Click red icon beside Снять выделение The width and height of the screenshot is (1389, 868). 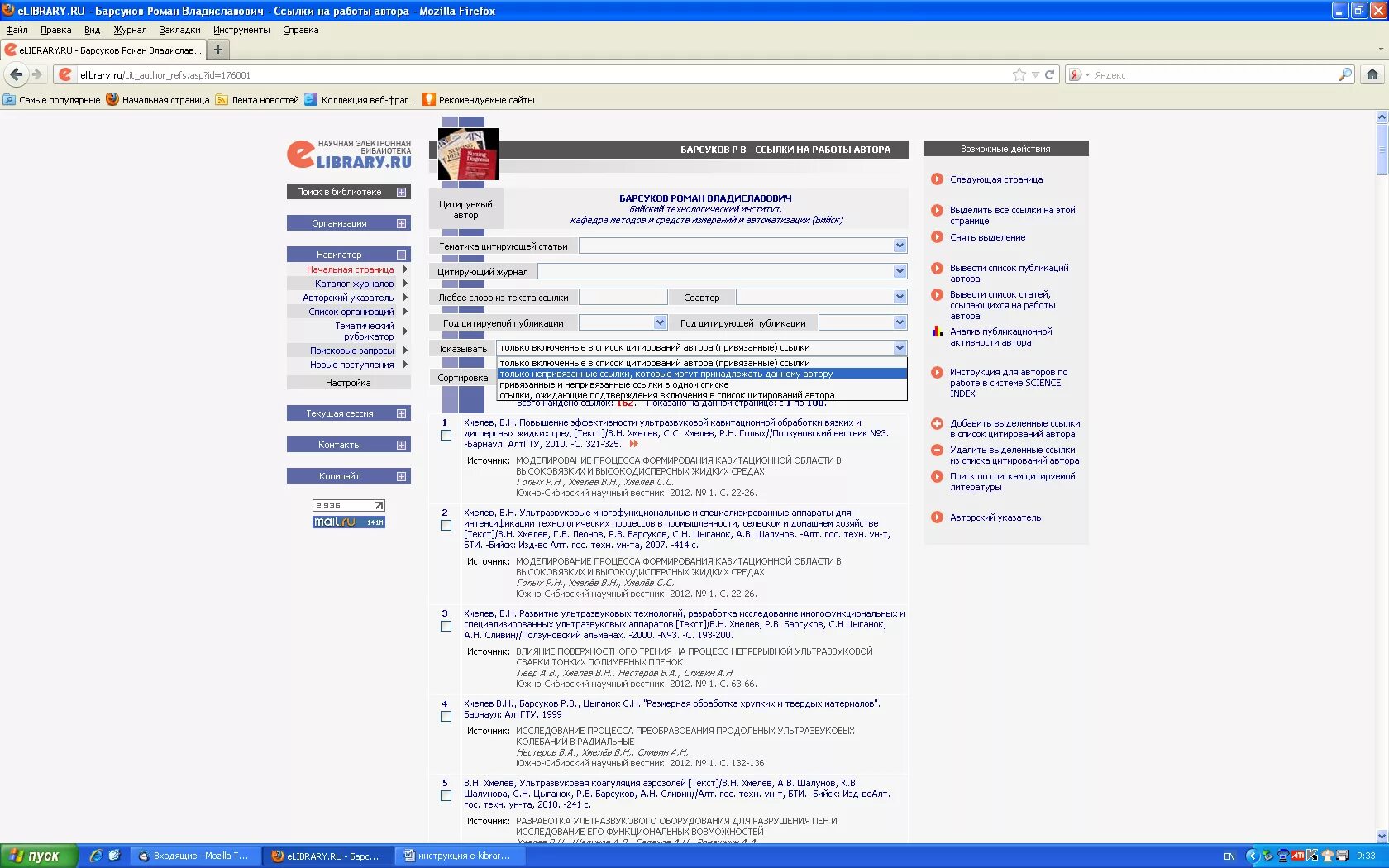click(x=937, y=237)
